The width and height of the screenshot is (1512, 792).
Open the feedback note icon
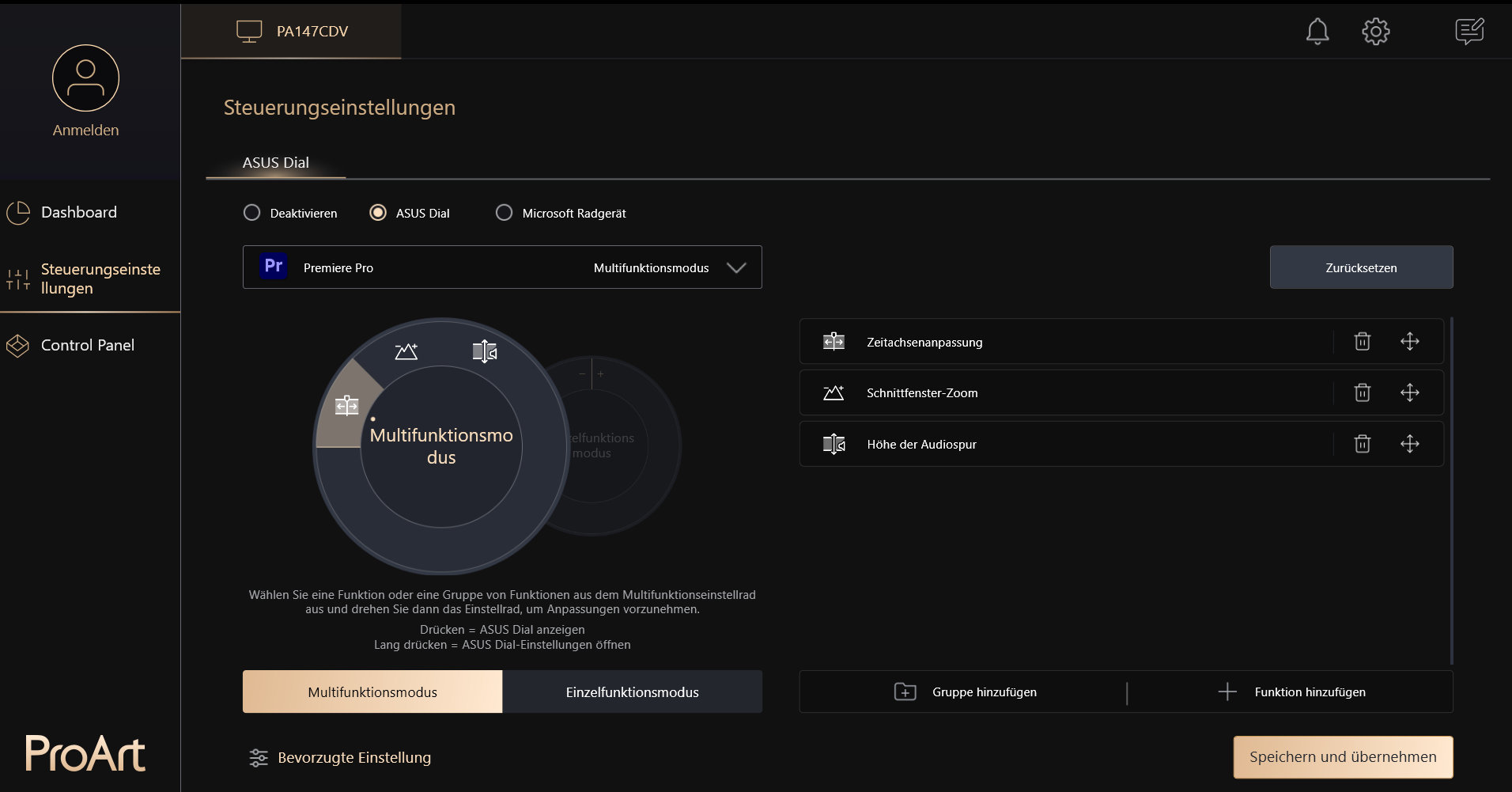tap(1469, 32)
